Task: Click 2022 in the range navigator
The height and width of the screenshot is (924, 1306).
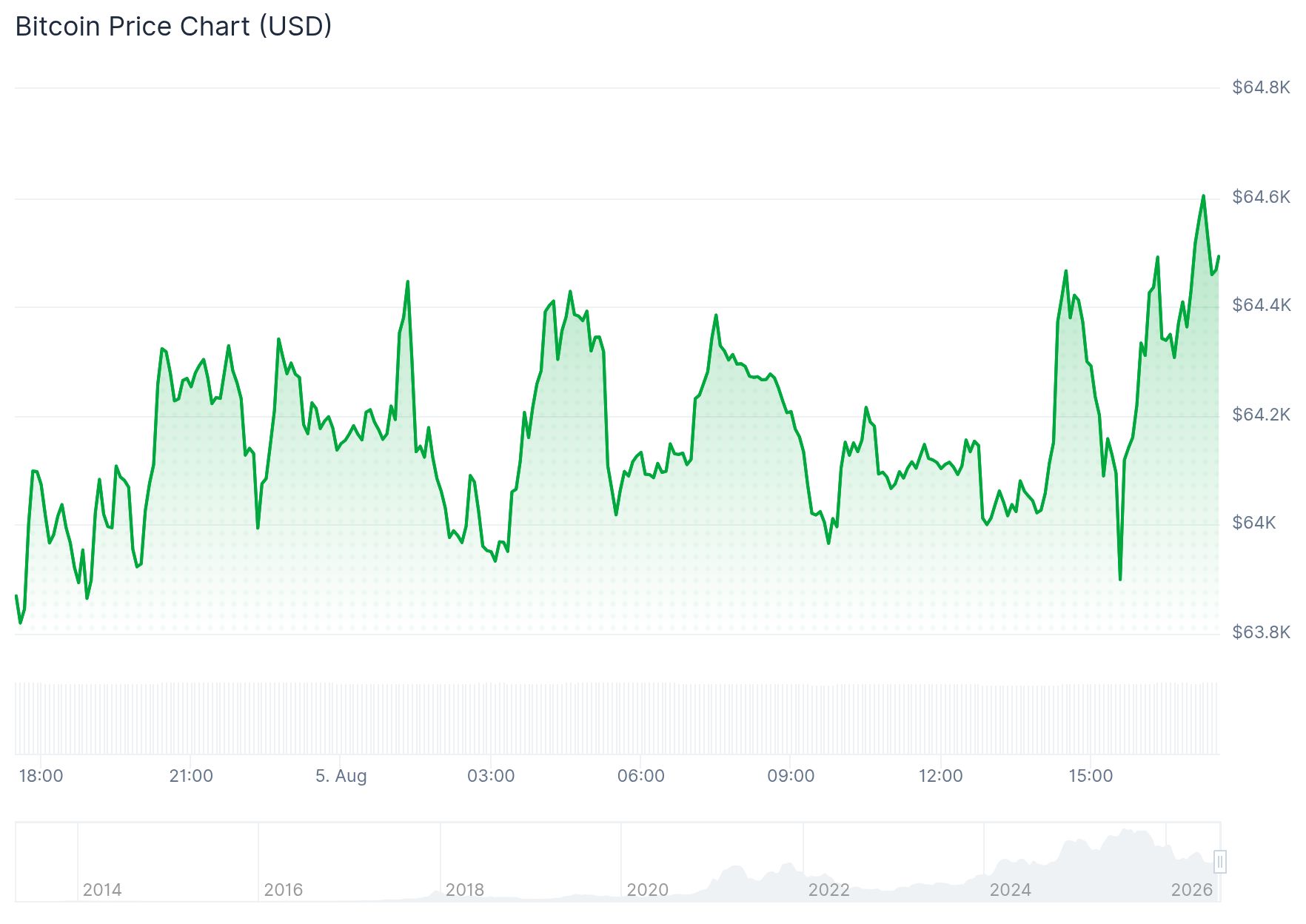Action: pos(828,890)
